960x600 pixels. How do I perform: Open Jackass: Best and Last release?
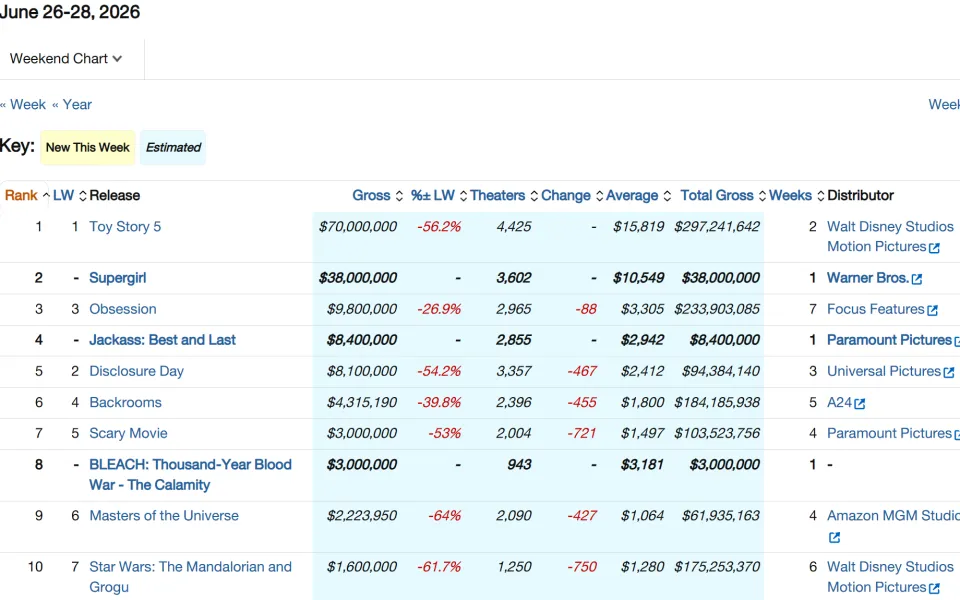coord(162,340)
